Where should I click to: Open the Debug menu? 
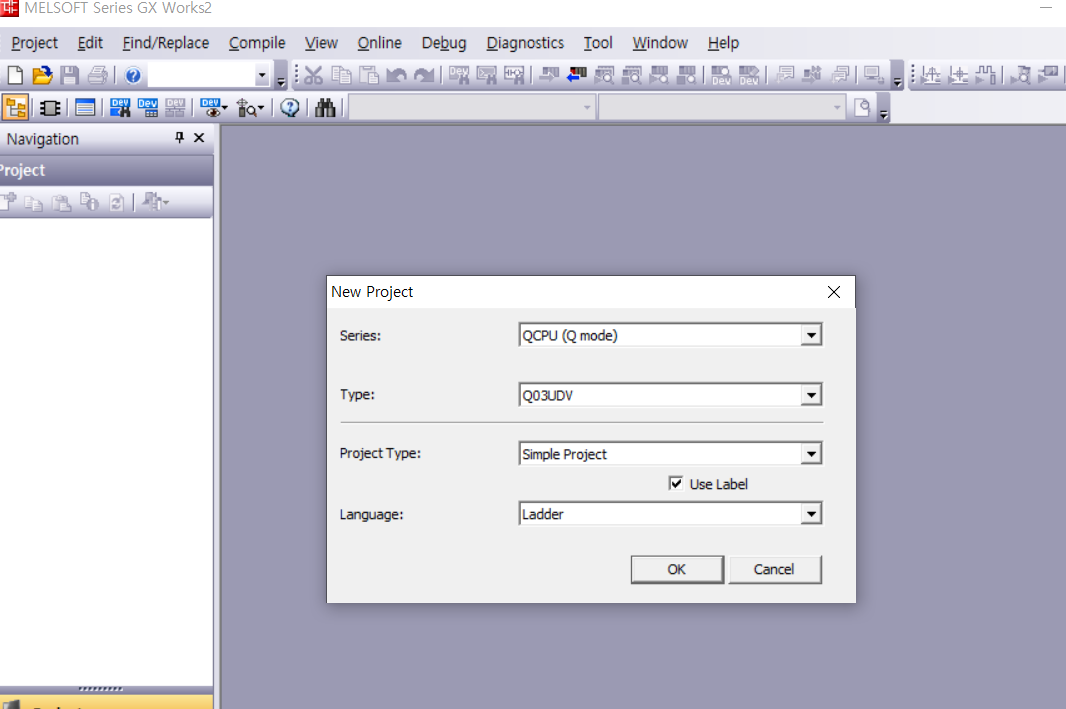444,43
